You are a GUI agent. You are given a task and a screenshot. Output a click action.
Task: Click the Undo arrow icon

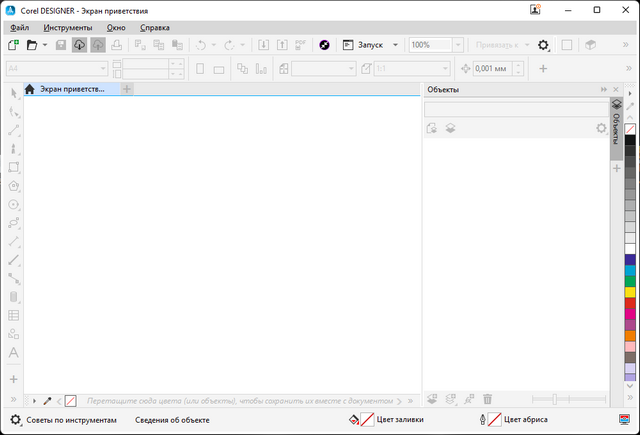click(x=201, y=45)
